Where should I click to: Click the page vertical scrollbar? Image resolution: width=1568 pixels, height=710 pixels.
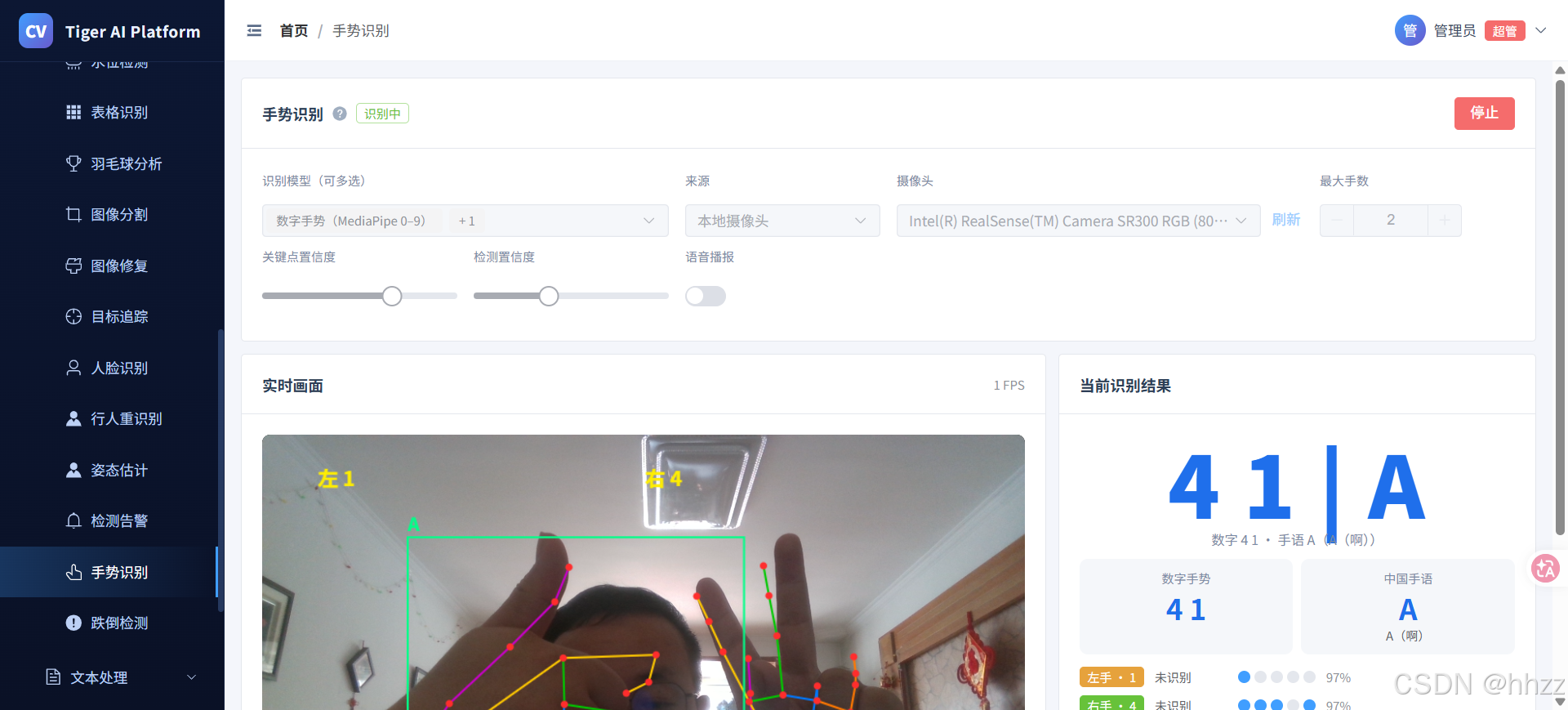click(1560, 306)
